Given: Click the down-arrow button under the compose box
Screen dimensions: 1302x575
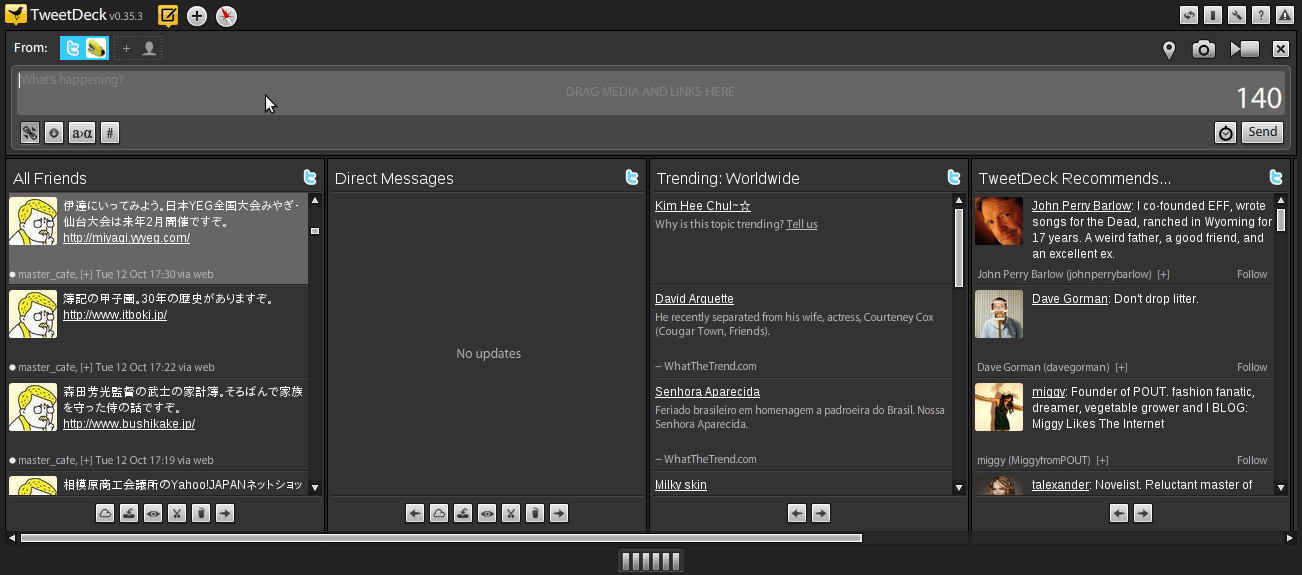Looking at the screenshot, I should point(54,132).
